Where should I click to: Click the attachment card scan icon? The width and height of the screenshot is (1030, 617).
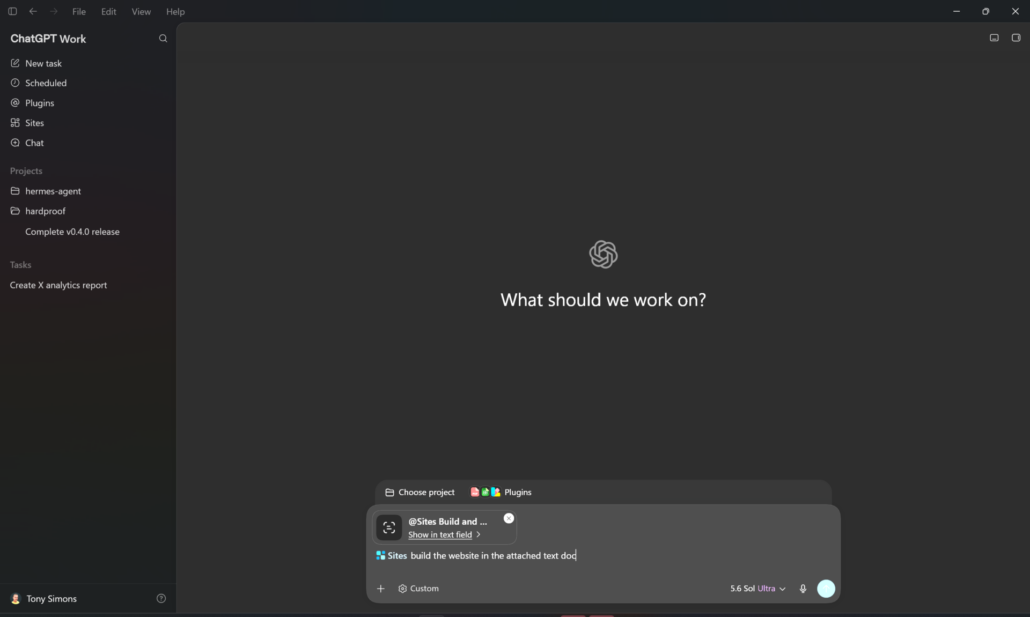389,528
